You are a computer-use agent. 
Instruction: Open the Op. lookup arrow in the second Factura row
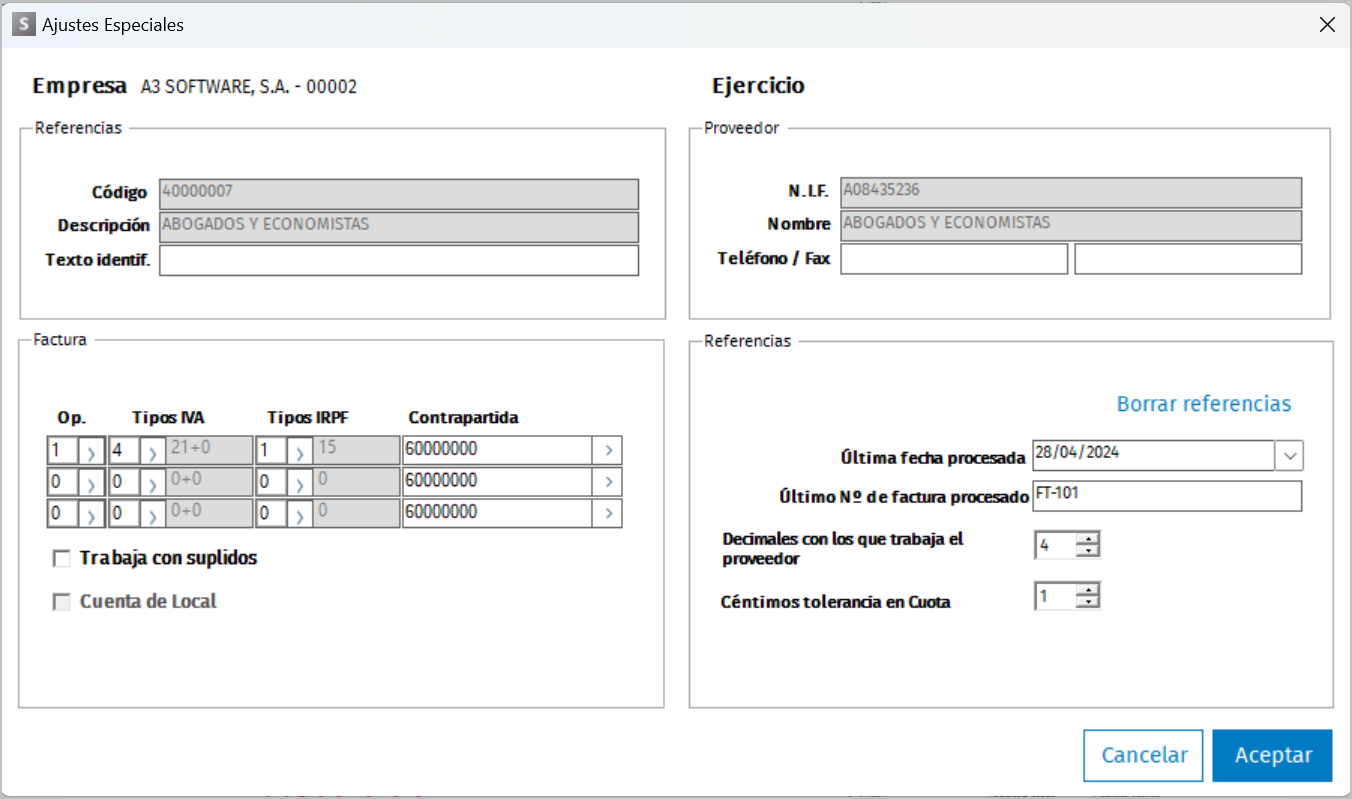89,482
